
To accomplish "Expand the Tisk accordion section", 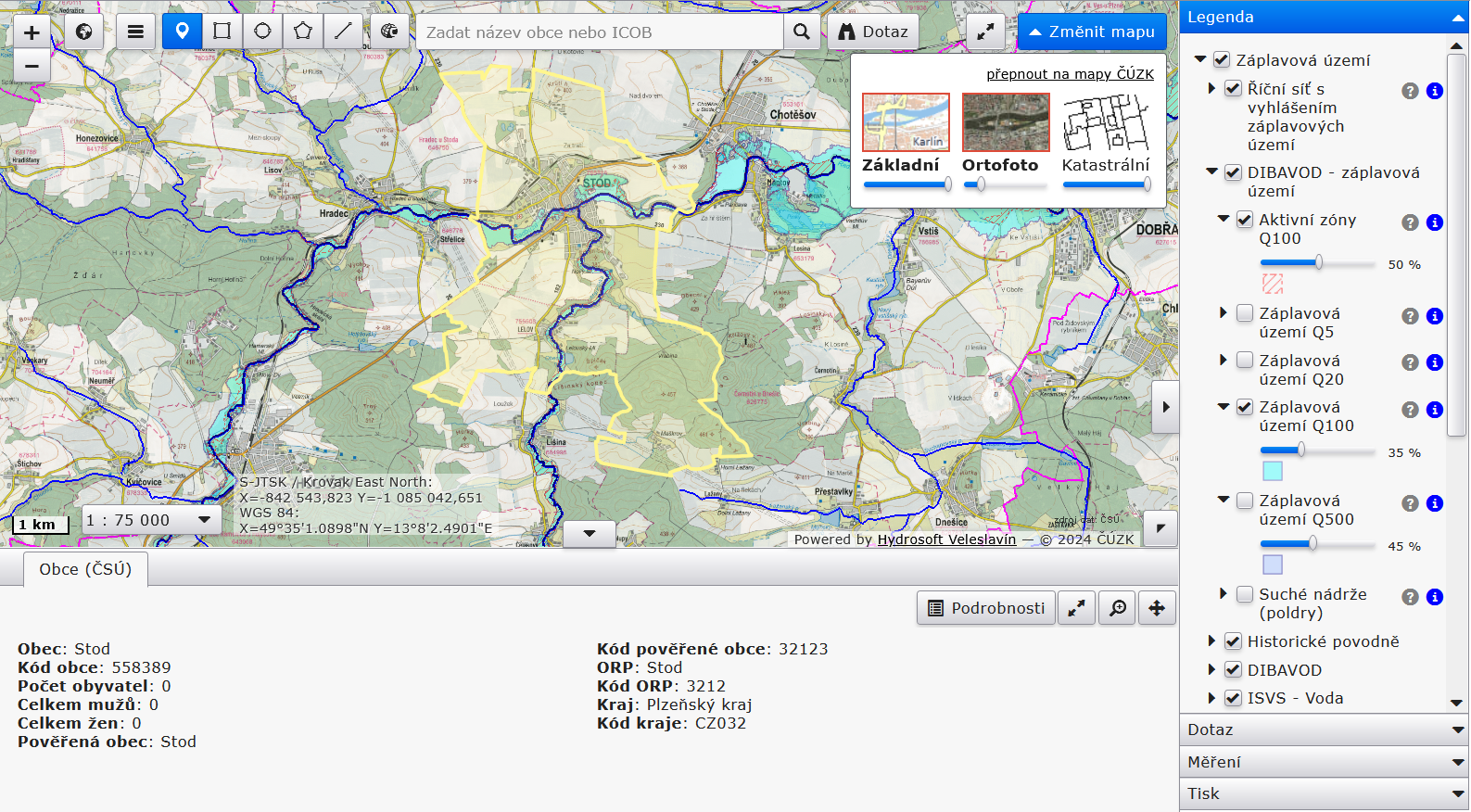I will pos(1324,793).
